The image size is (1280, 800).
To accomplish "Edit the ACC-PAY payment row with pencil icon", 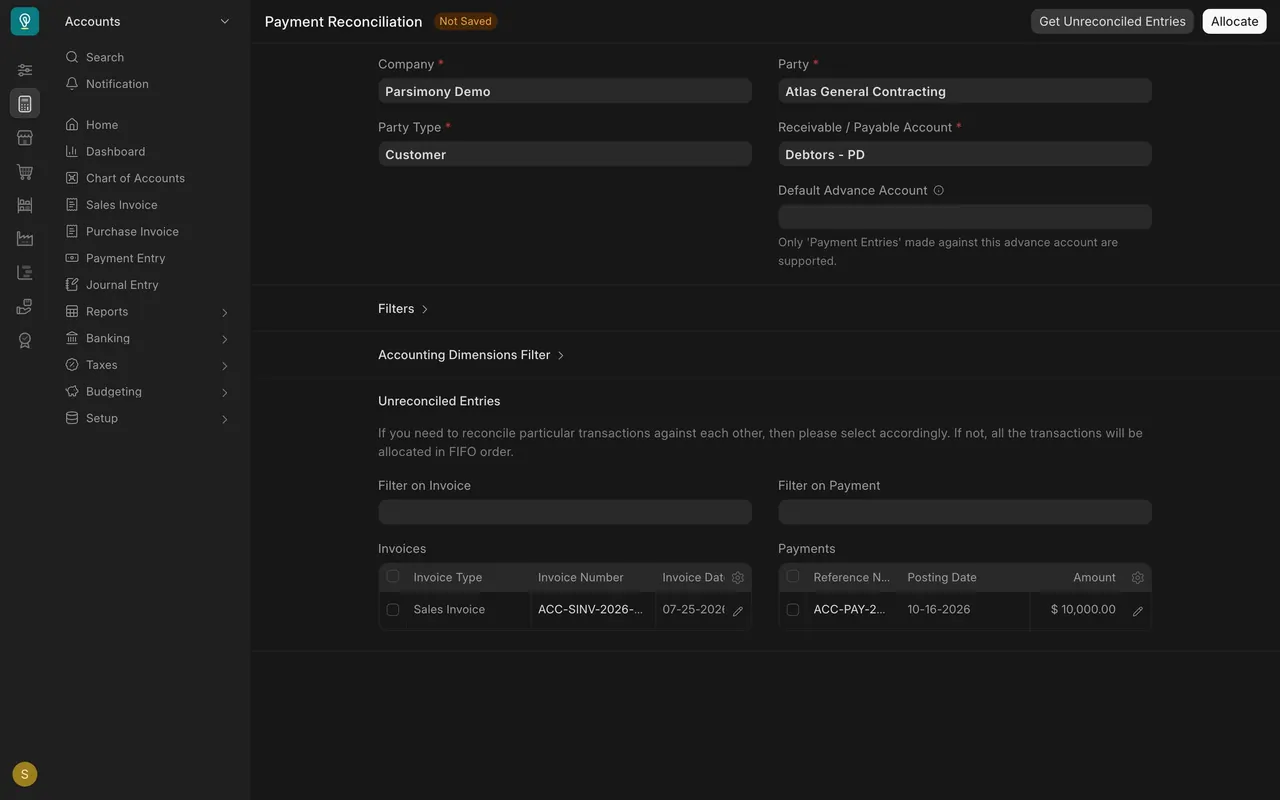I will point(1137,611).
